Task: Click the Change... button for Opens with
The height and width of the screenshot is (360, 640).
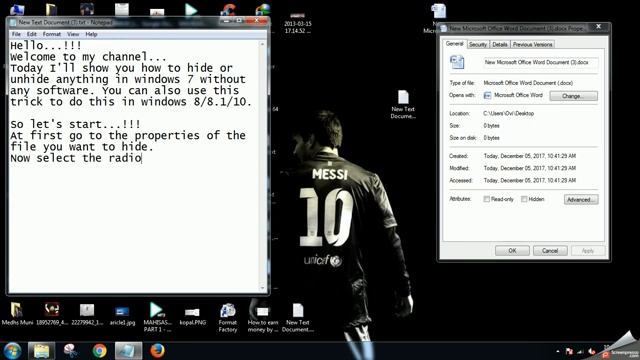Action: (573, 96)
